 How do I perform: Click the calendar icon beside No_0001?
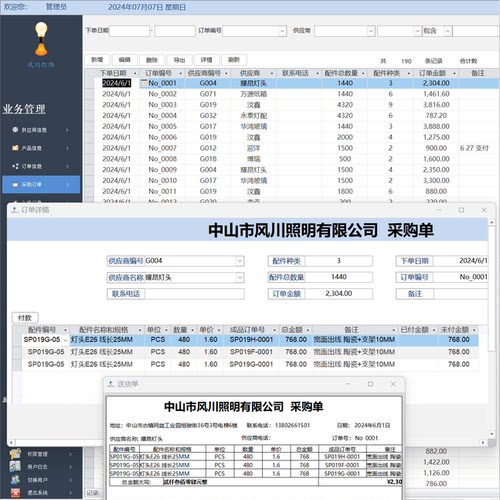pyautogui.click(x=144, y=83)
